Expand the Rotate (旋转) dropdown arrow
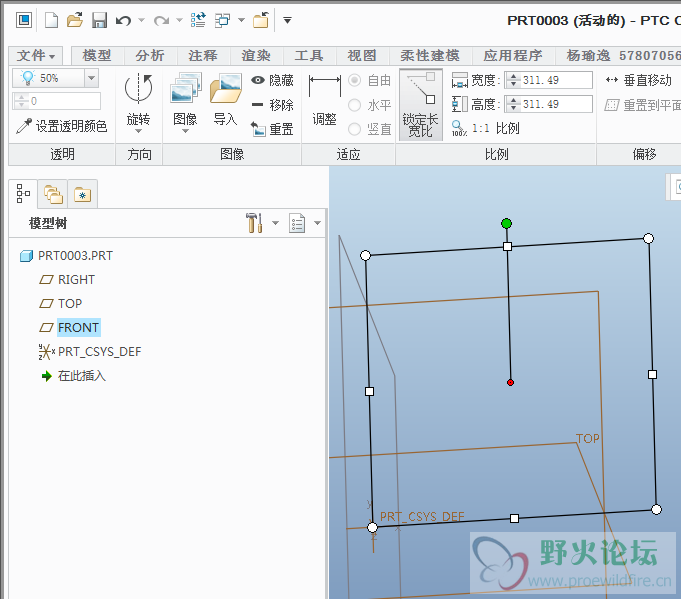Screen dimensions: 681x599 [139, 131]
